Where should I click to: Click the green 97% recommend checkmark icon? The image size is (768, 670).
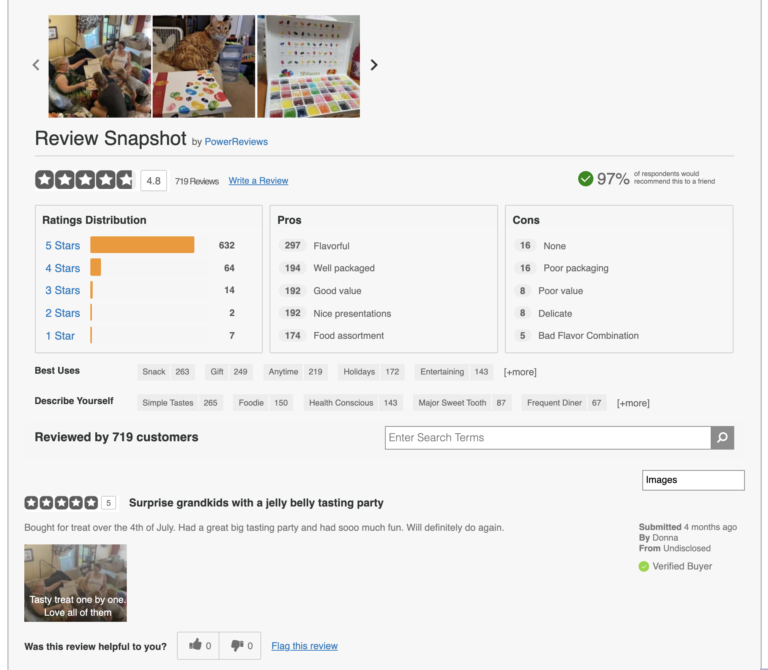pos(585,179)
